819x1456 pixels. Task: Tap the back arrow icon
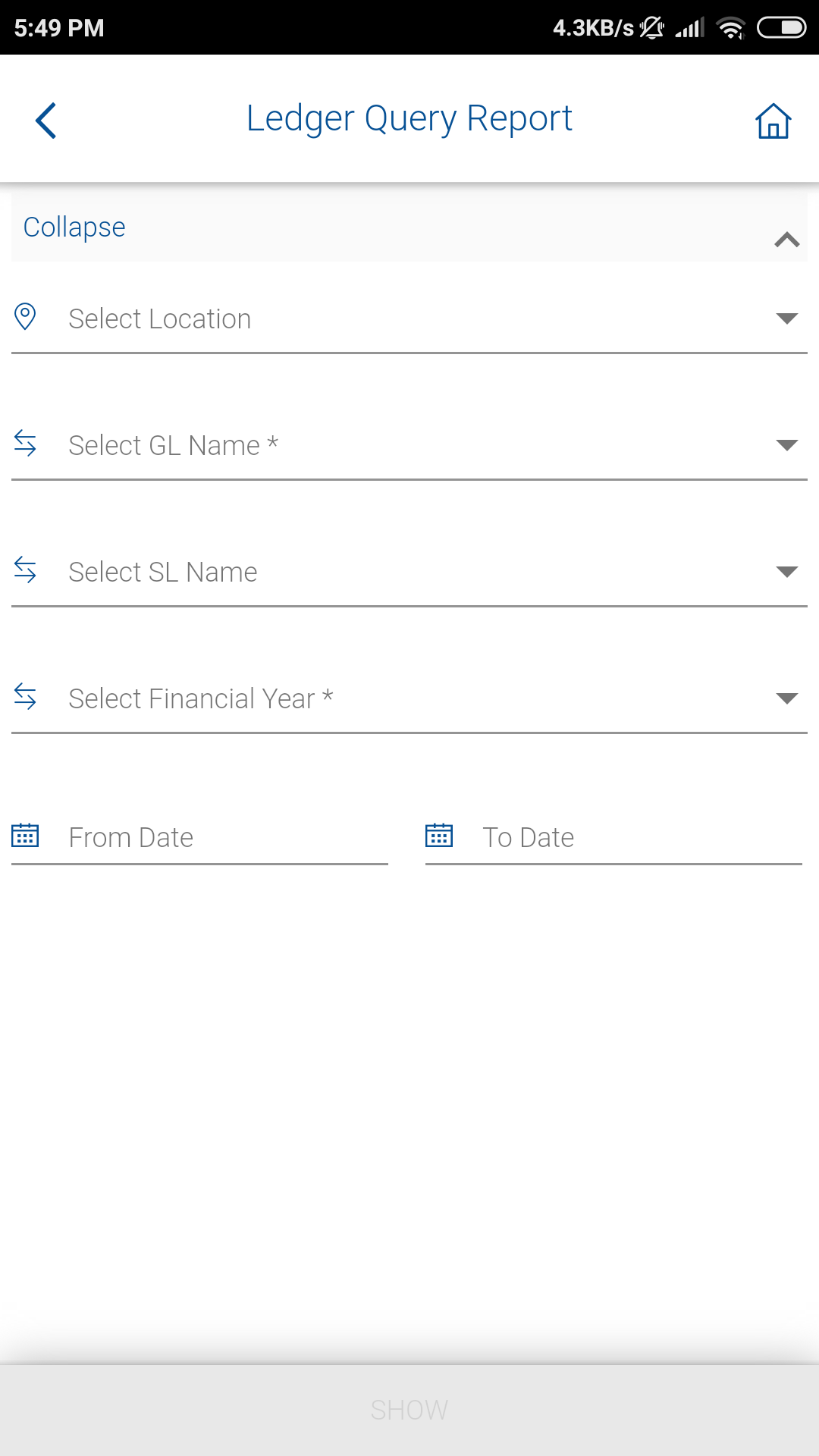click(46, 121)
